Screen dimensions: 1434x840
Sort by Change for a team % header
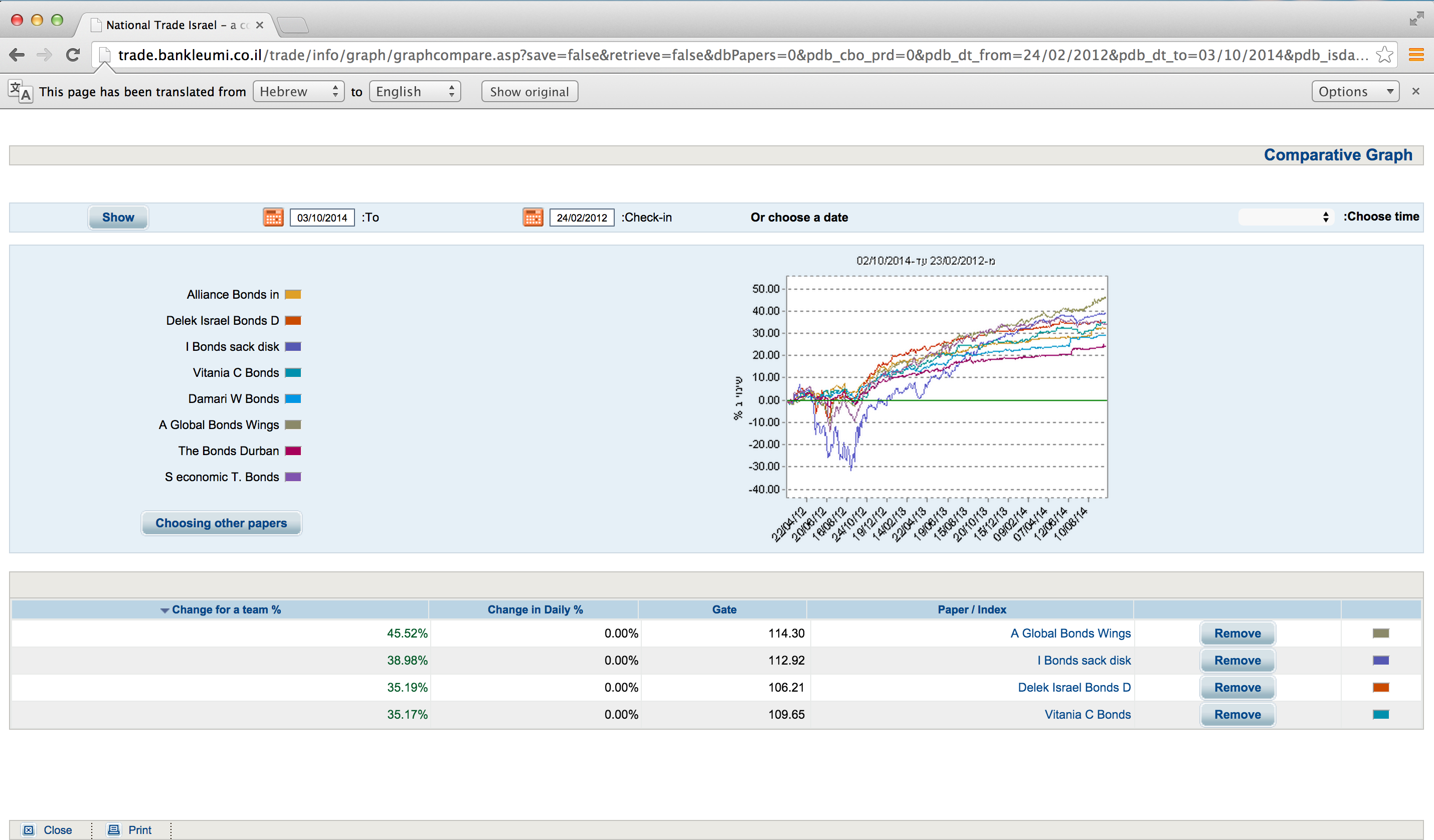(226, 609)
